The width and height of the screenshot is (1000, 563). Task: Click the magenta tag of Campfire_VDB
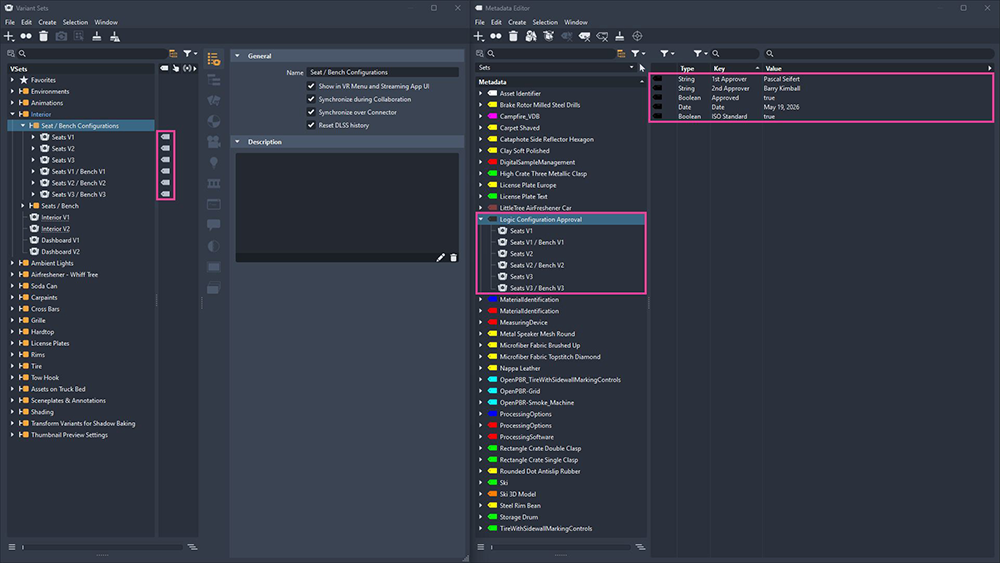coord(492,117)
